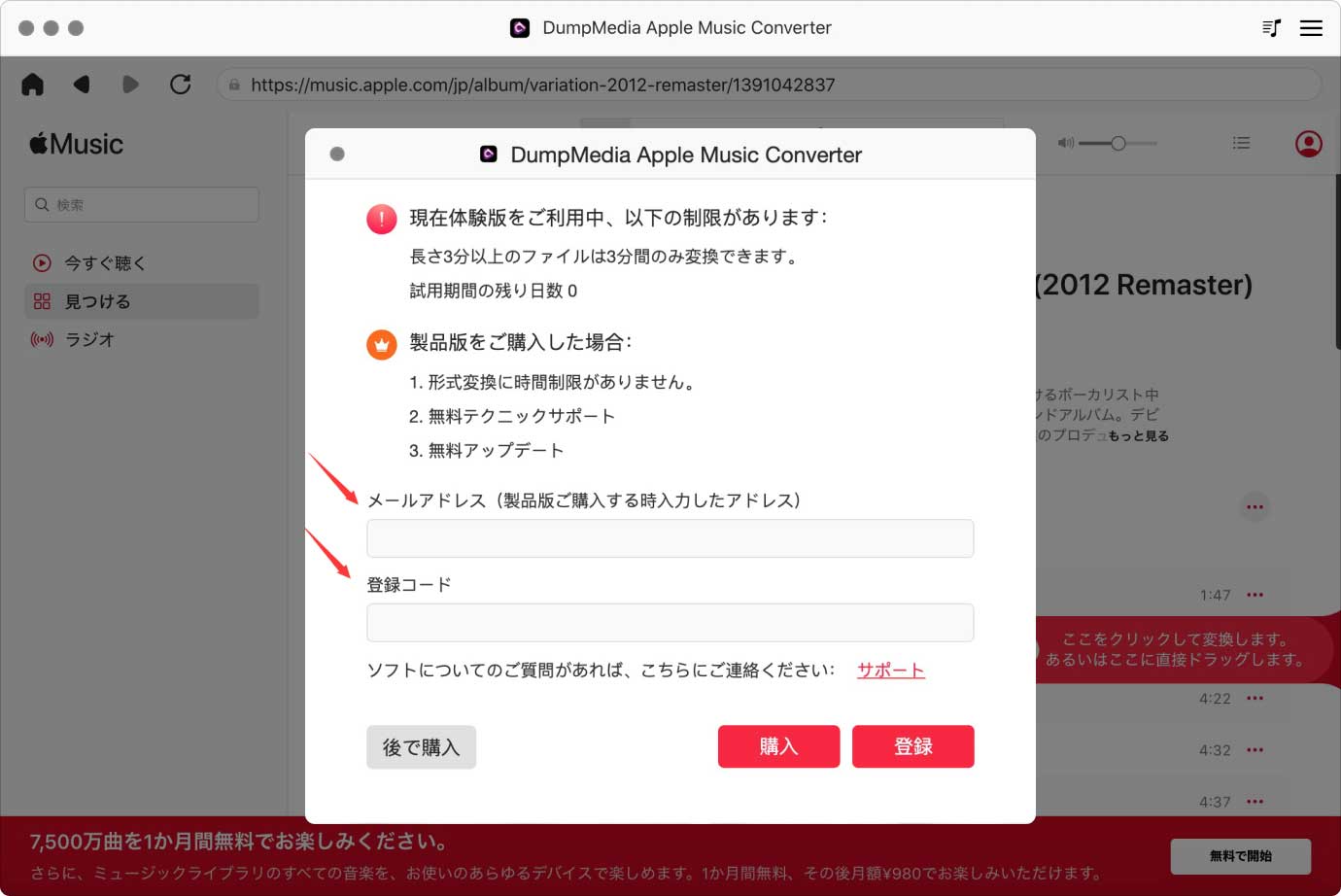
Task: Go to the home page icon
Action: click(x=32, y=85)
